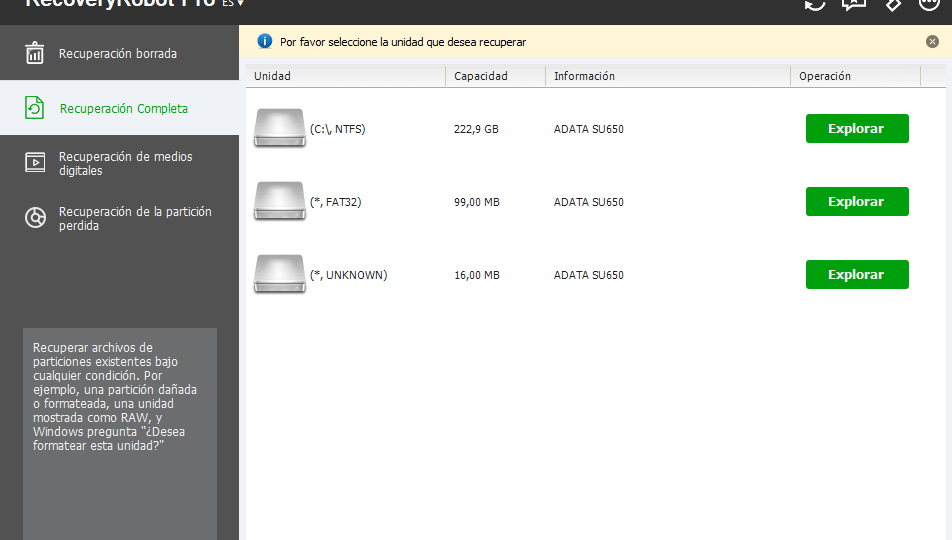Screen dimensions: 952x540
Task: Click ADATA SU650 in the FAT32 row
Action: tap(588, 202)
